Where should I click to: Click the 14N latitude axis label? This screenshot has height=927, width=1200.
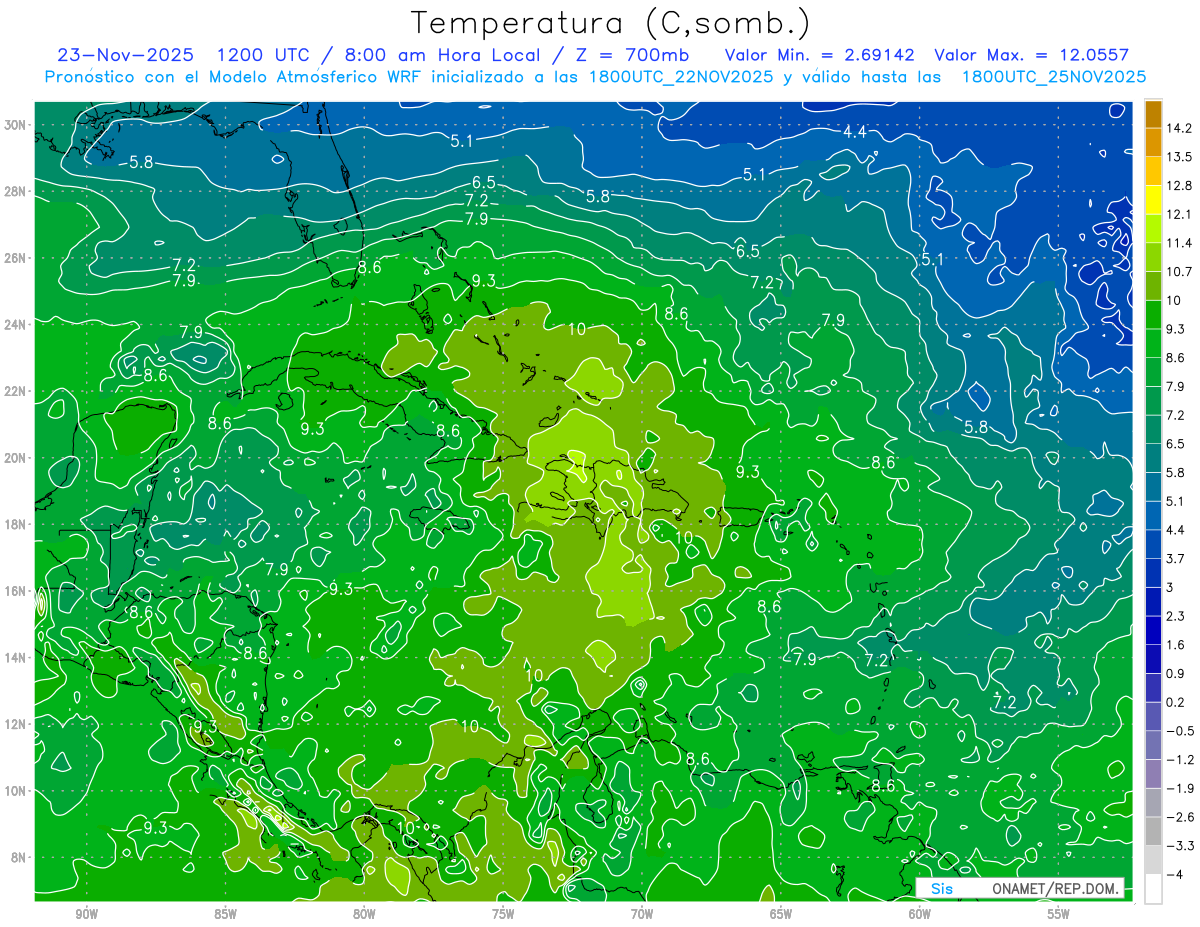tap(15, 657)
